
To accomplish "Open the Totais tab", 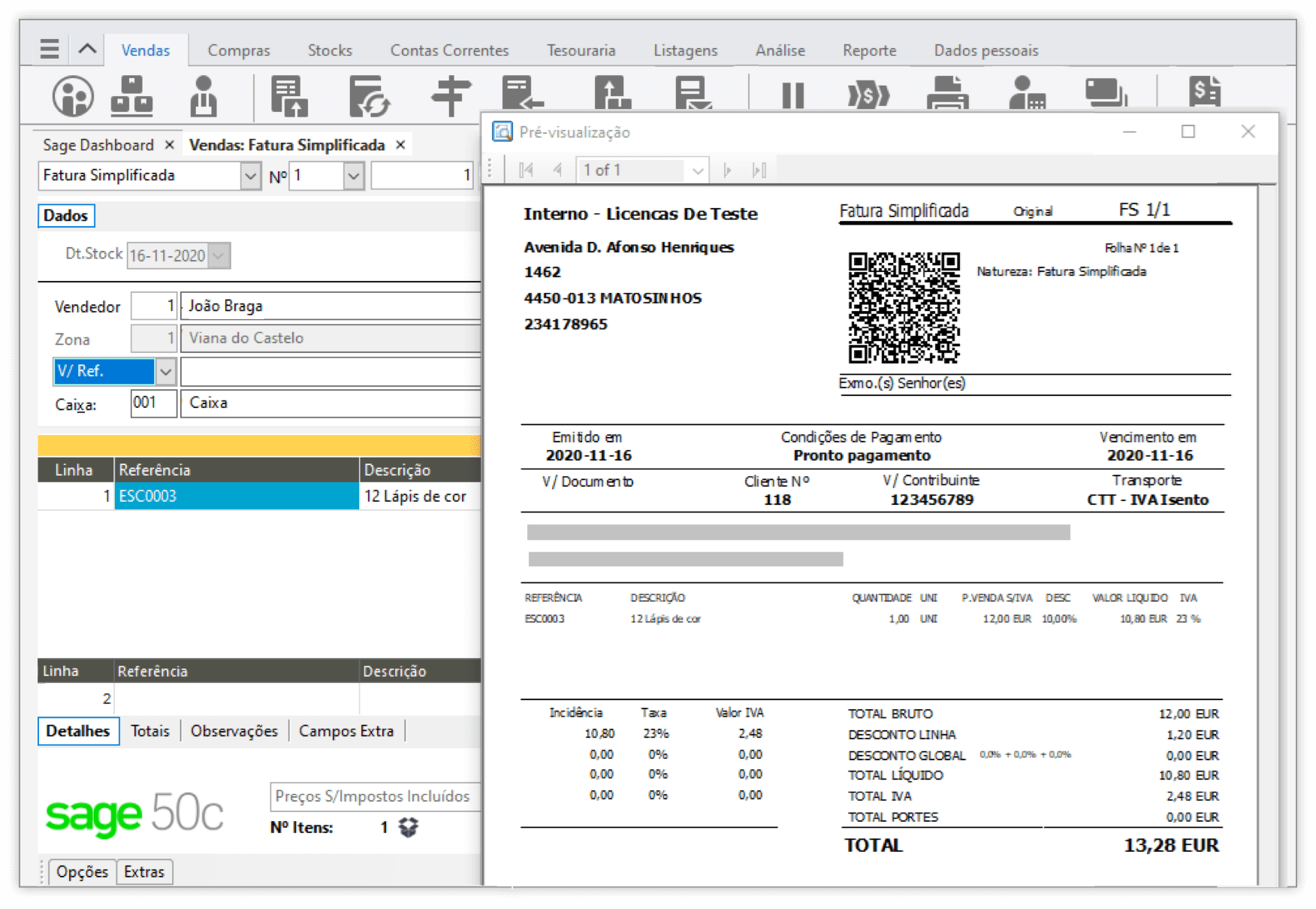I will (150, 731).
